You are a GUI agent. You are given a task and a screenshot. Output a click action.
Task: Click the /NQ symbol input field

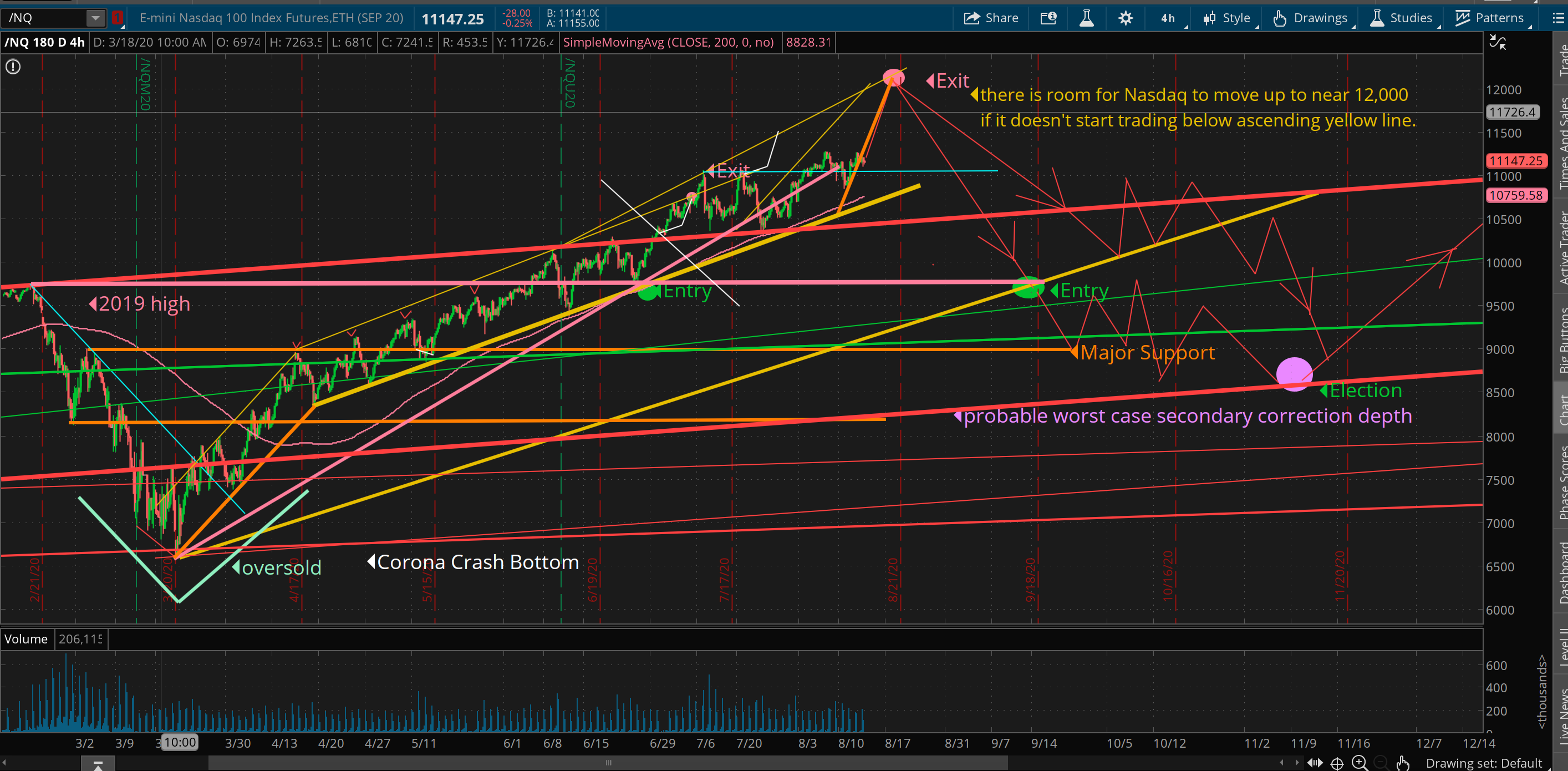tap(44, 18)
